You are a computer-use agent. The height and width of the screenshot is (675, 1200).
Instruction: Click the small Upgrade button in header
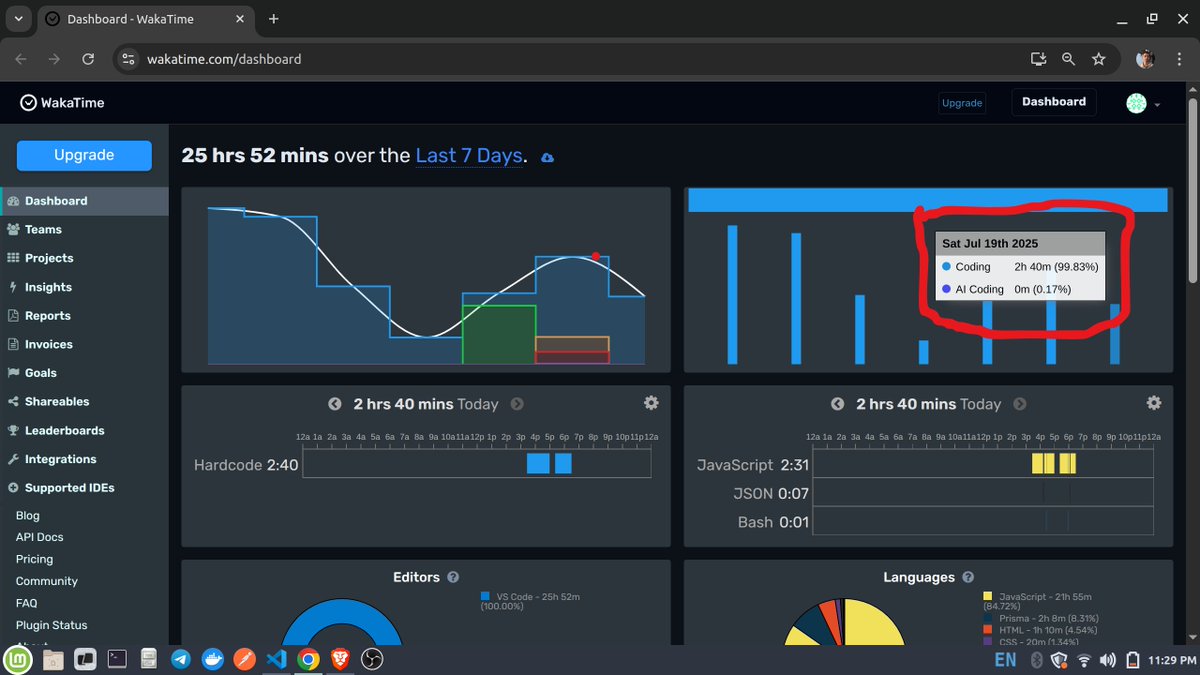point(962,103)
